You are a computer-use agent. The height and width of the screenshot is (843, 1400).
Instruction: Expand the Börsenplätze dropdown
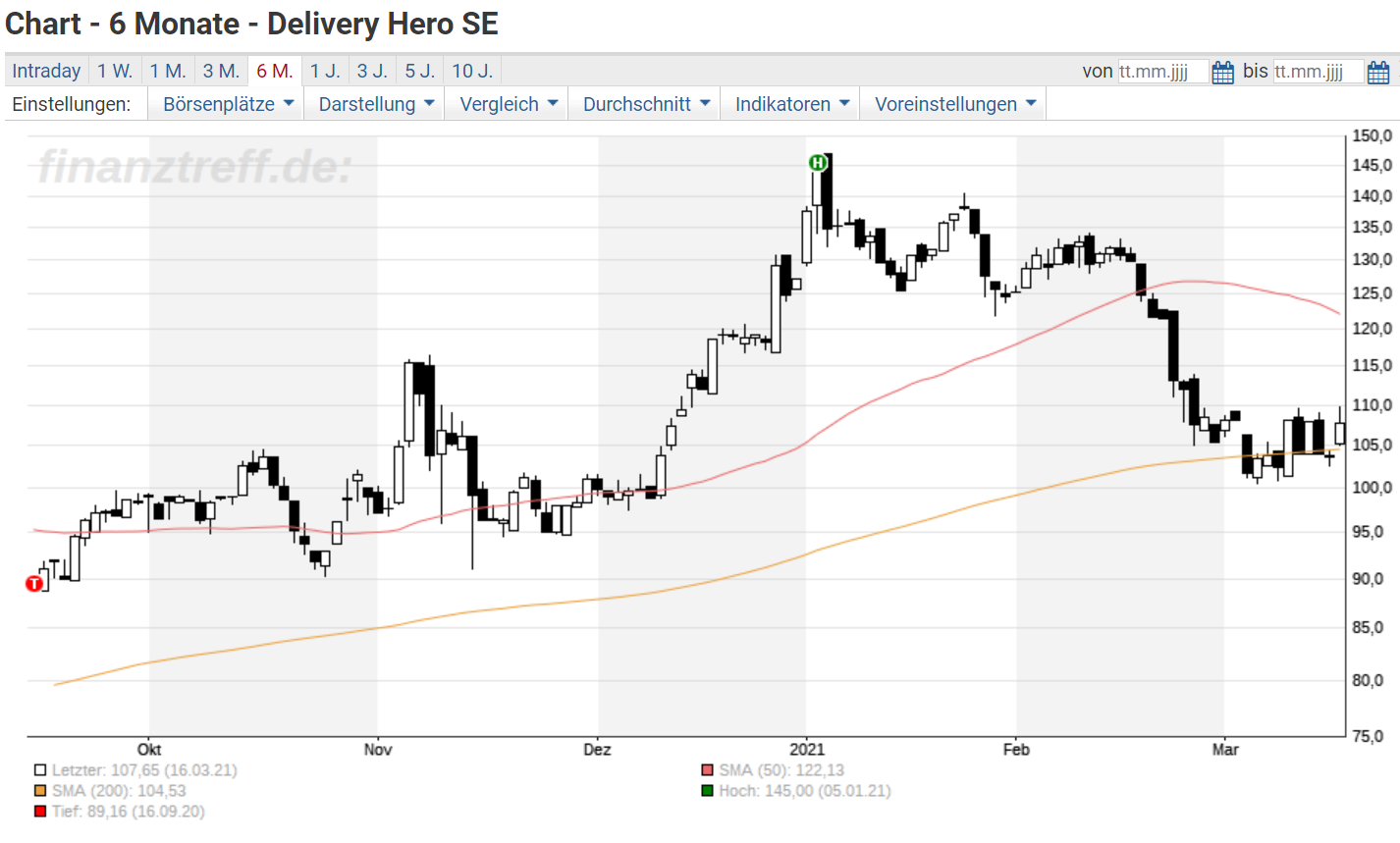(228, 104)
